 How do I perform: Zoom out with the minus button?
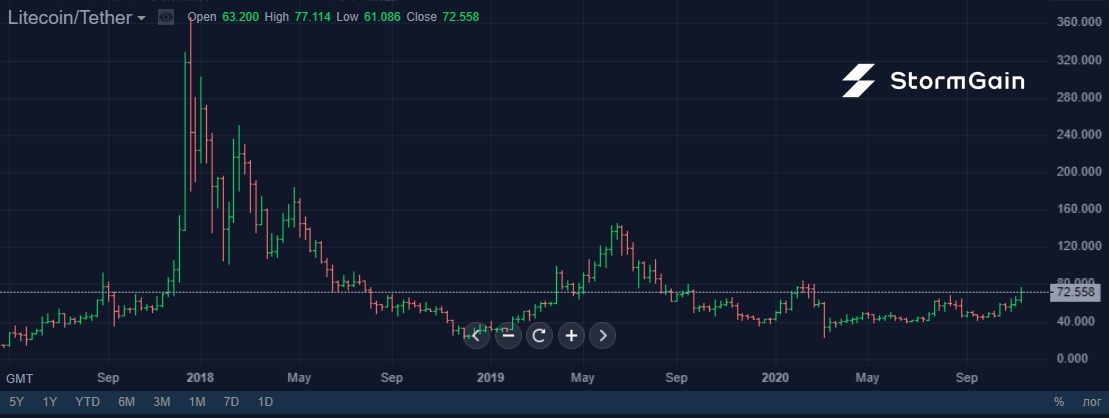point(508,335)
